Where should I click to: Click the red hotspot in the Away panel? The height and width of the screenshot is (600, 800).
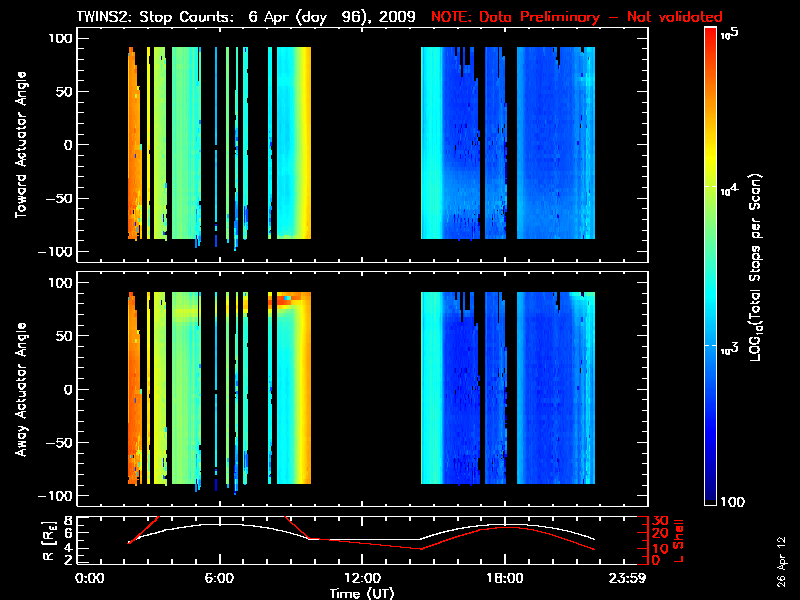(x=286, y=298)
